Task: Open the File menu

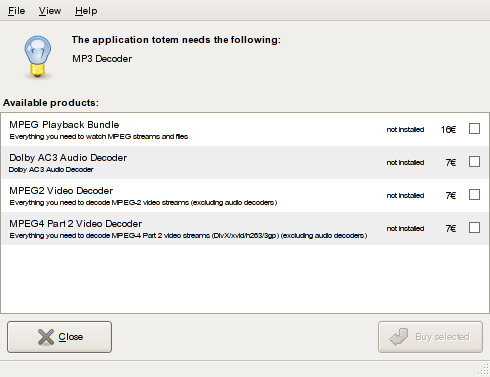Action: point(16,11)
